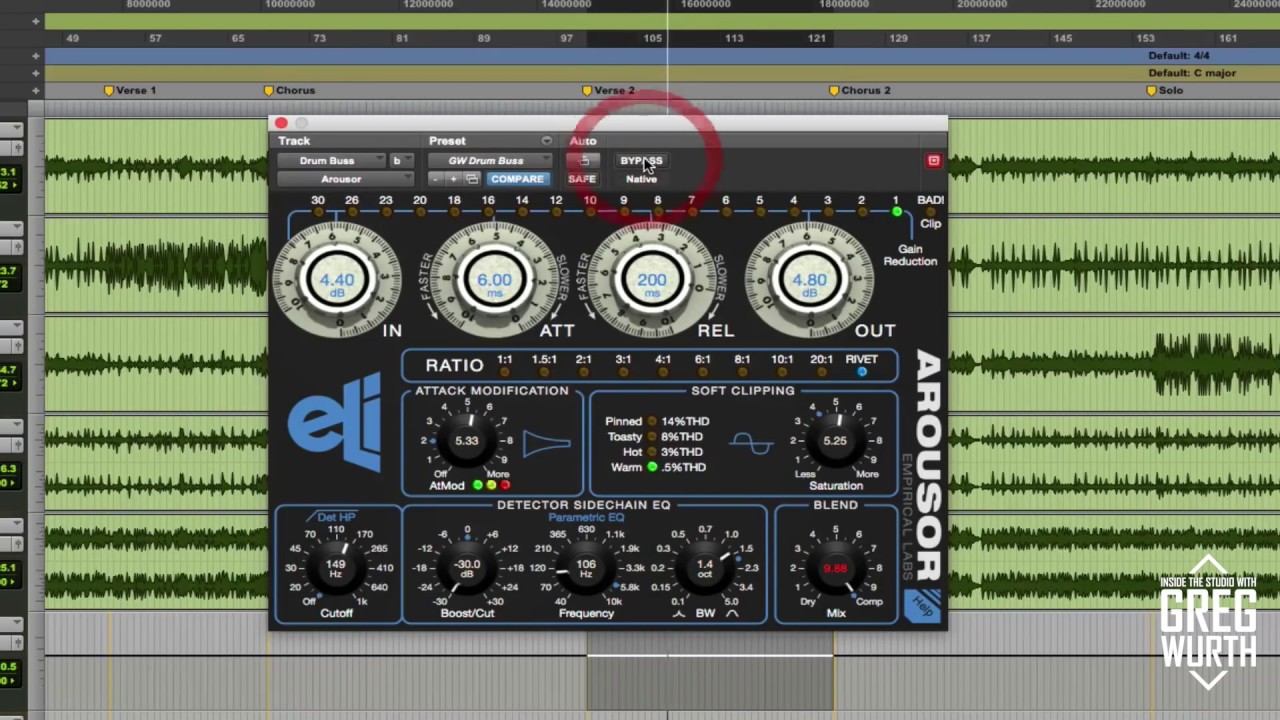Click bar 57 on the ruler
Screen dimensions: 1280x720
(155, 38)
